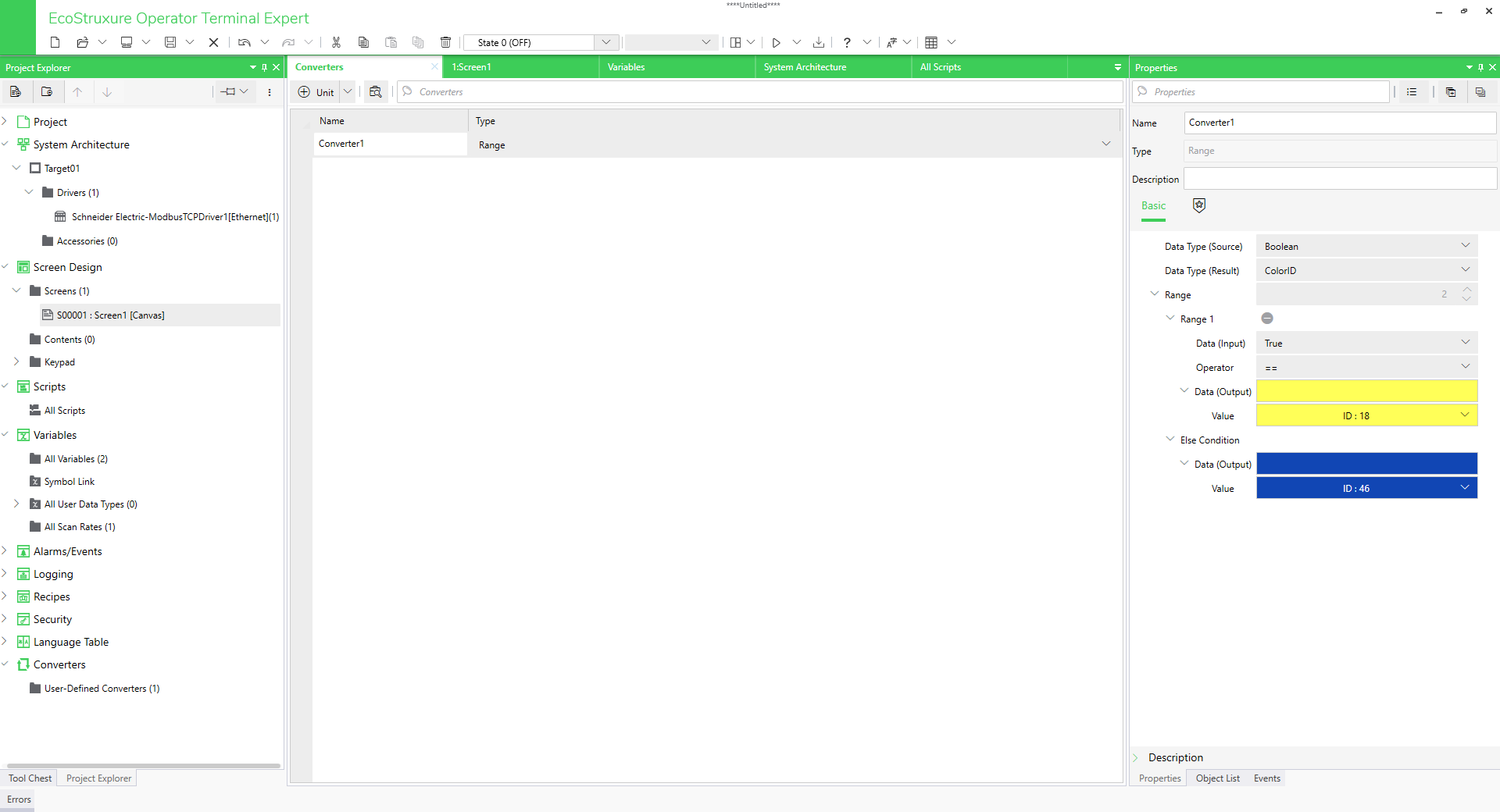Screen dimensions: 1500x812
Task: Pin the Properties panel
Action: pyautogui.click(x=1481, y=67)
